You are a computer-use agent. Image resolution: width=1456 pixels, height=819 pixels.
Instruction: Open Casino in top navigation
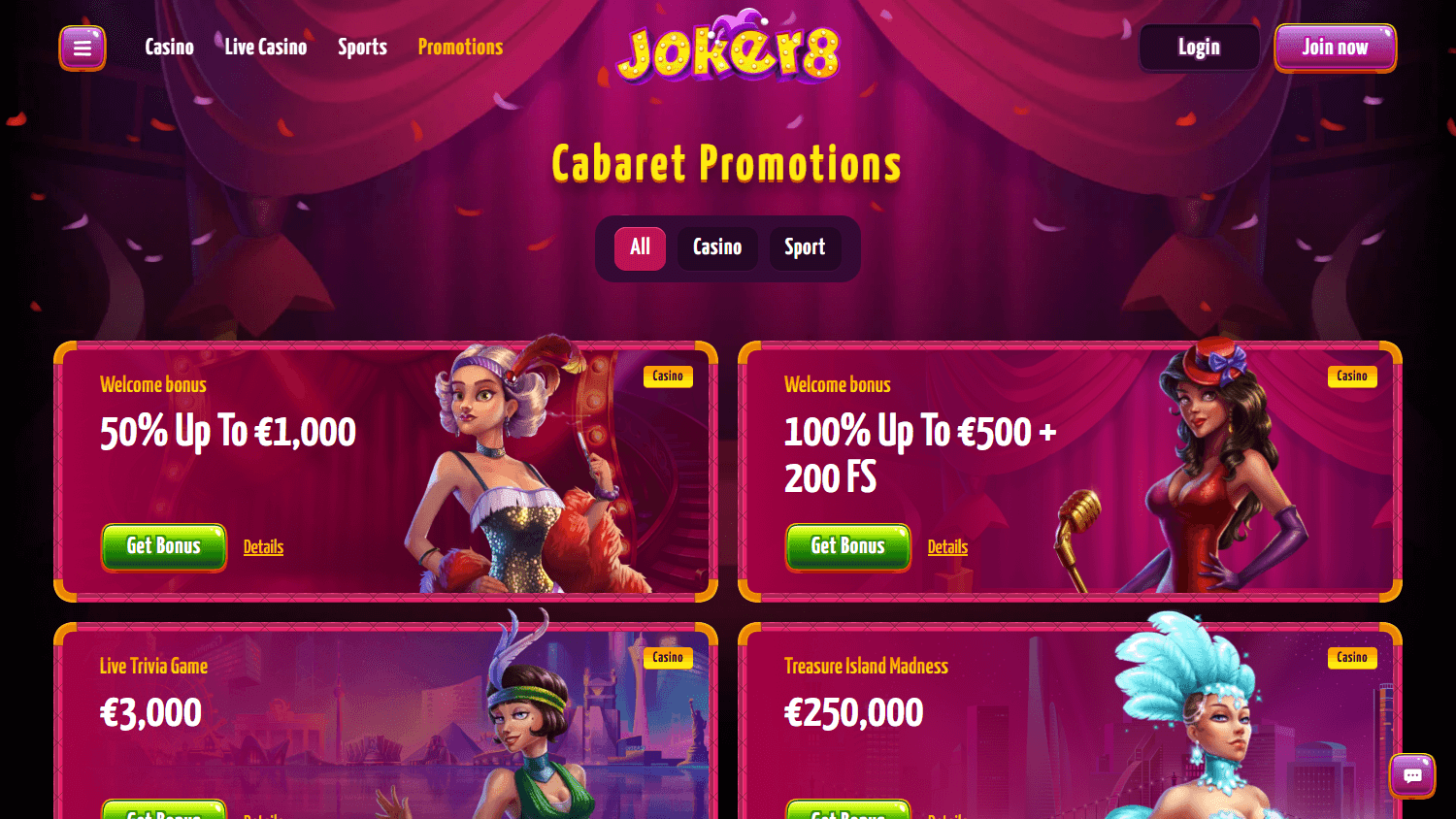tap(170, 48)
